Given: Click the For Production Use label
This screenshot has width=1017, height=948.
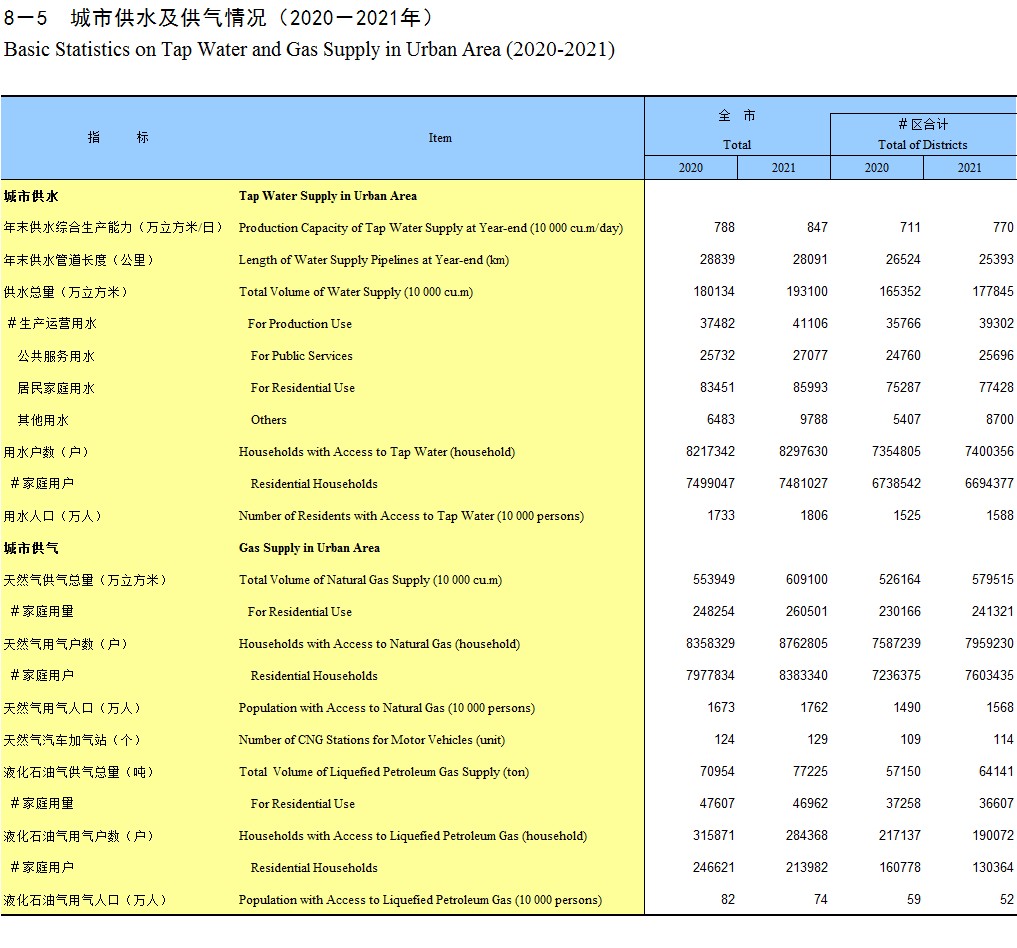Looking at the screenshot, I should pyautogui.click(x=300, y=324).
